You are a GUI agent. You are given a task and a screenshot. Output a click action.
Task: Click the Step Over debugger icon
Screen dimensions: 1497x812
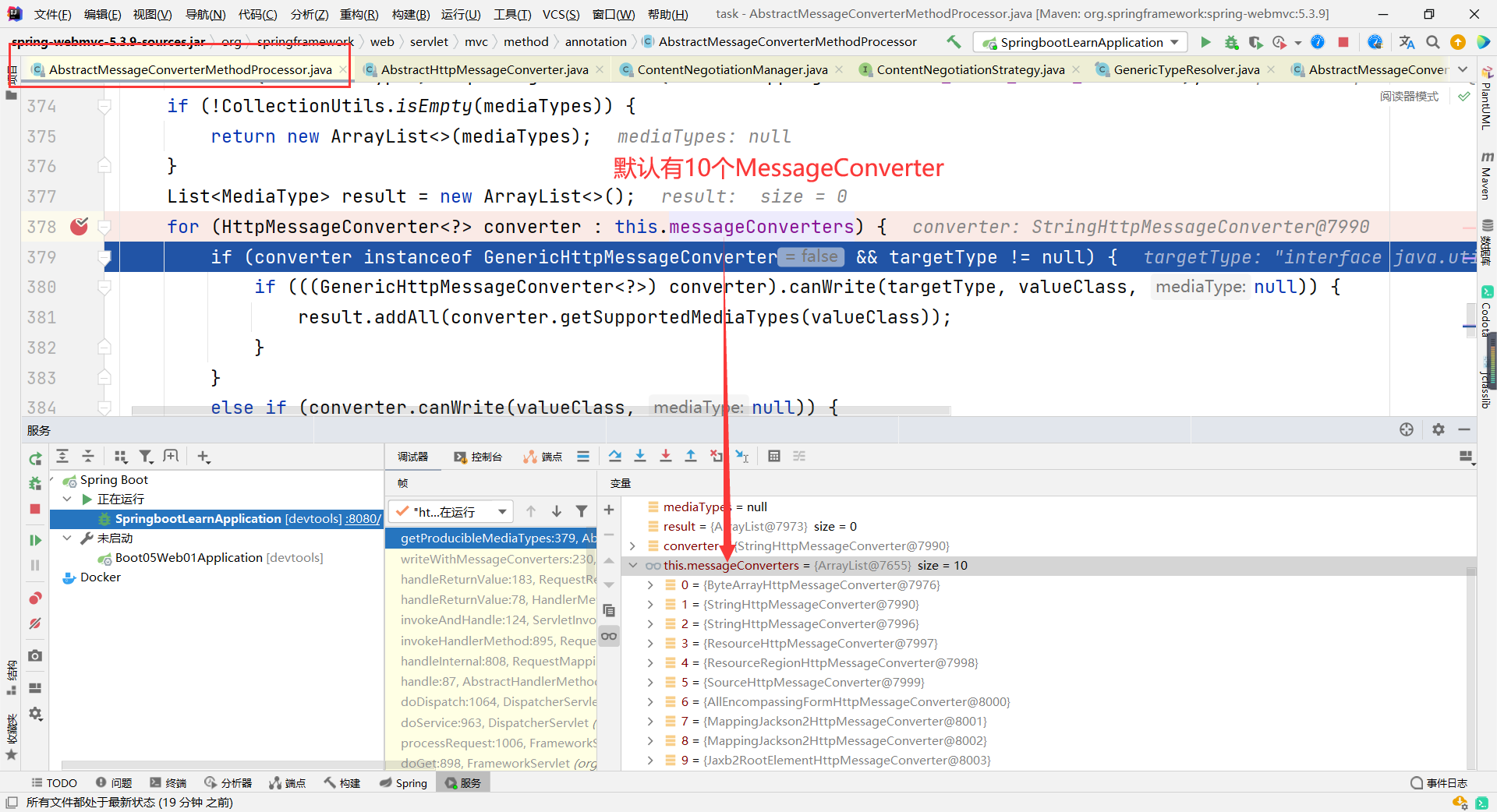[x=615, y=457]
